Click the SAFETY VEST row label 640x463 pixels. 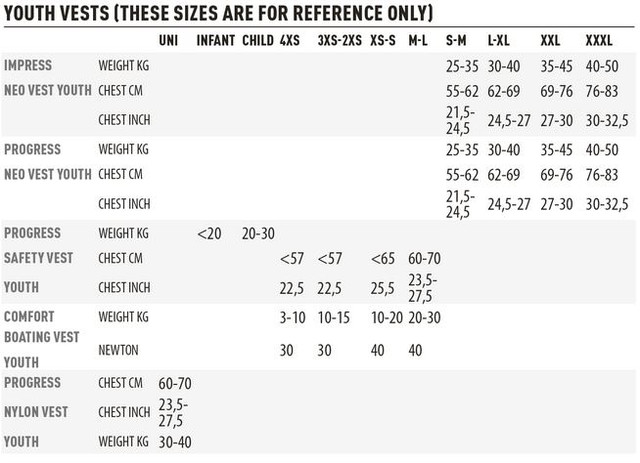click(39, 257)
